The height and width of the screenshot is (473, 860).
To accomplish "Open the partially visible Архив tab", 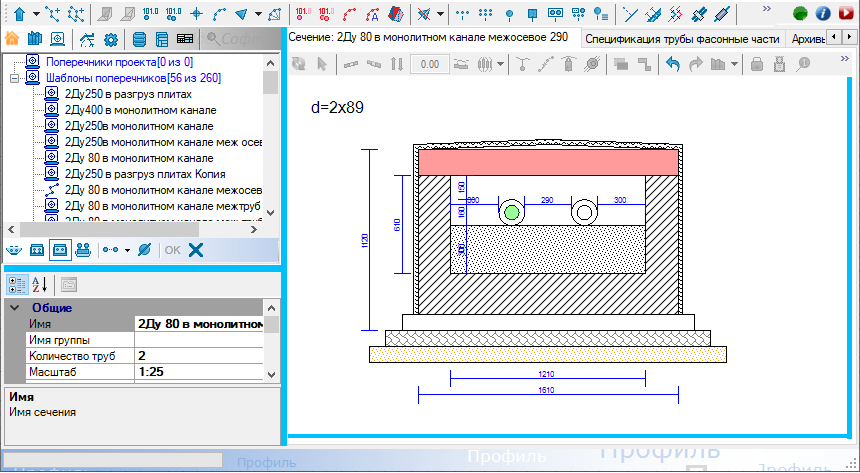I will pos(806,39).
